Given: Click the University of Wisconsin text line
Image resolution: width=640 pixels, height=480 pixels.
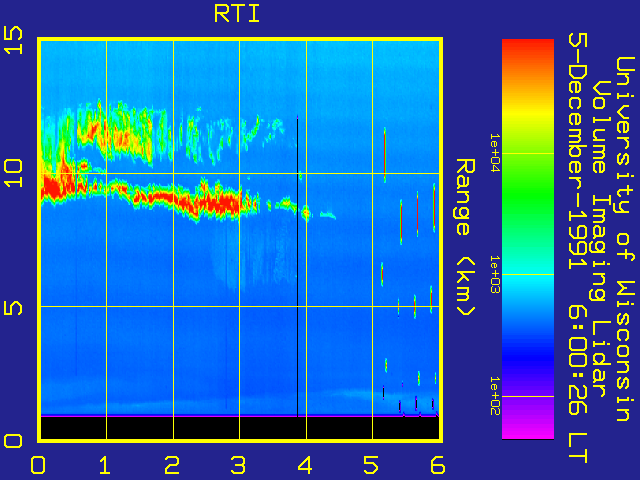Looking at the screenshot, I should (624, 239).
